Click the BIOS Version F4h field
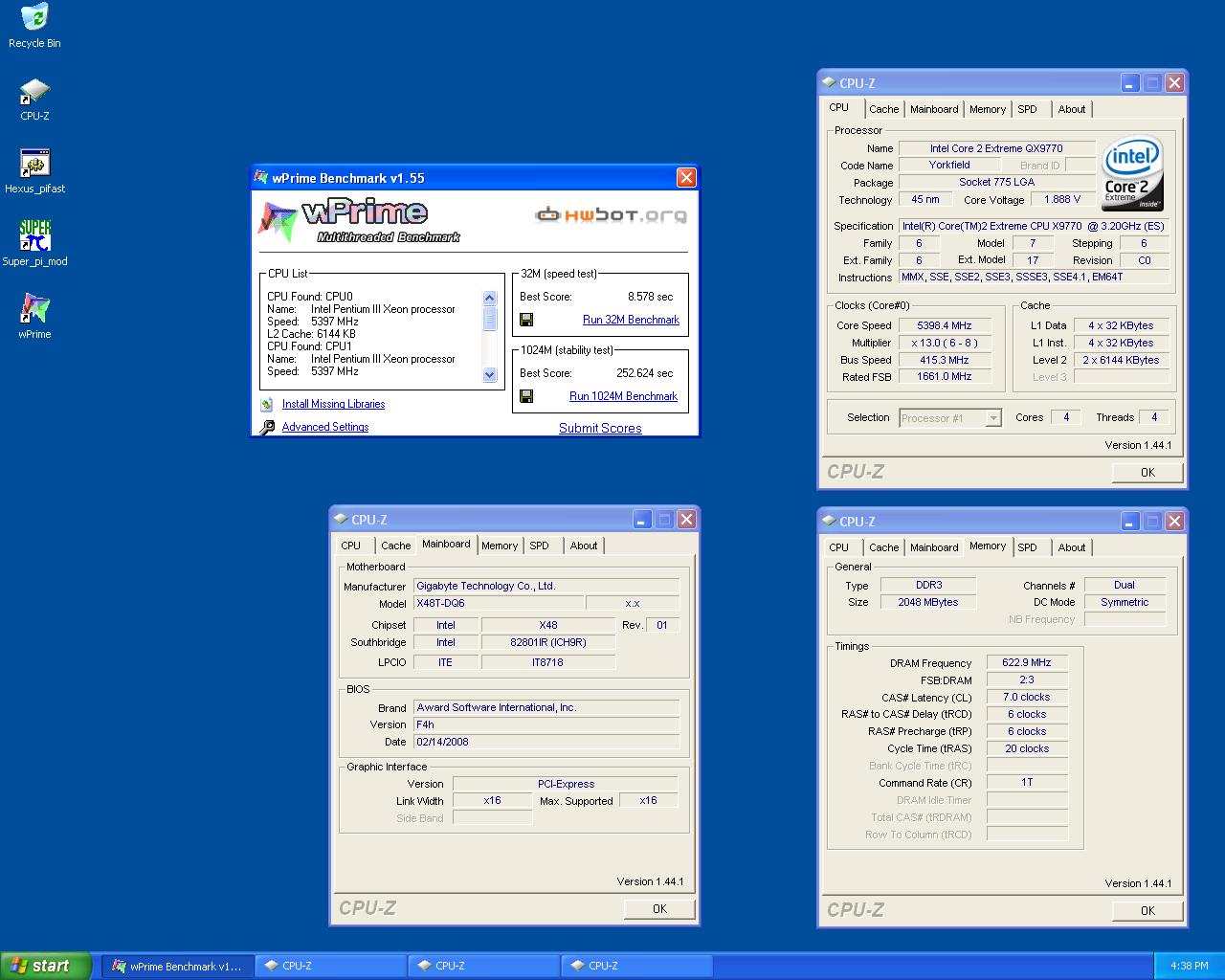Viewport: 1225px width, 980px height. 546,724
